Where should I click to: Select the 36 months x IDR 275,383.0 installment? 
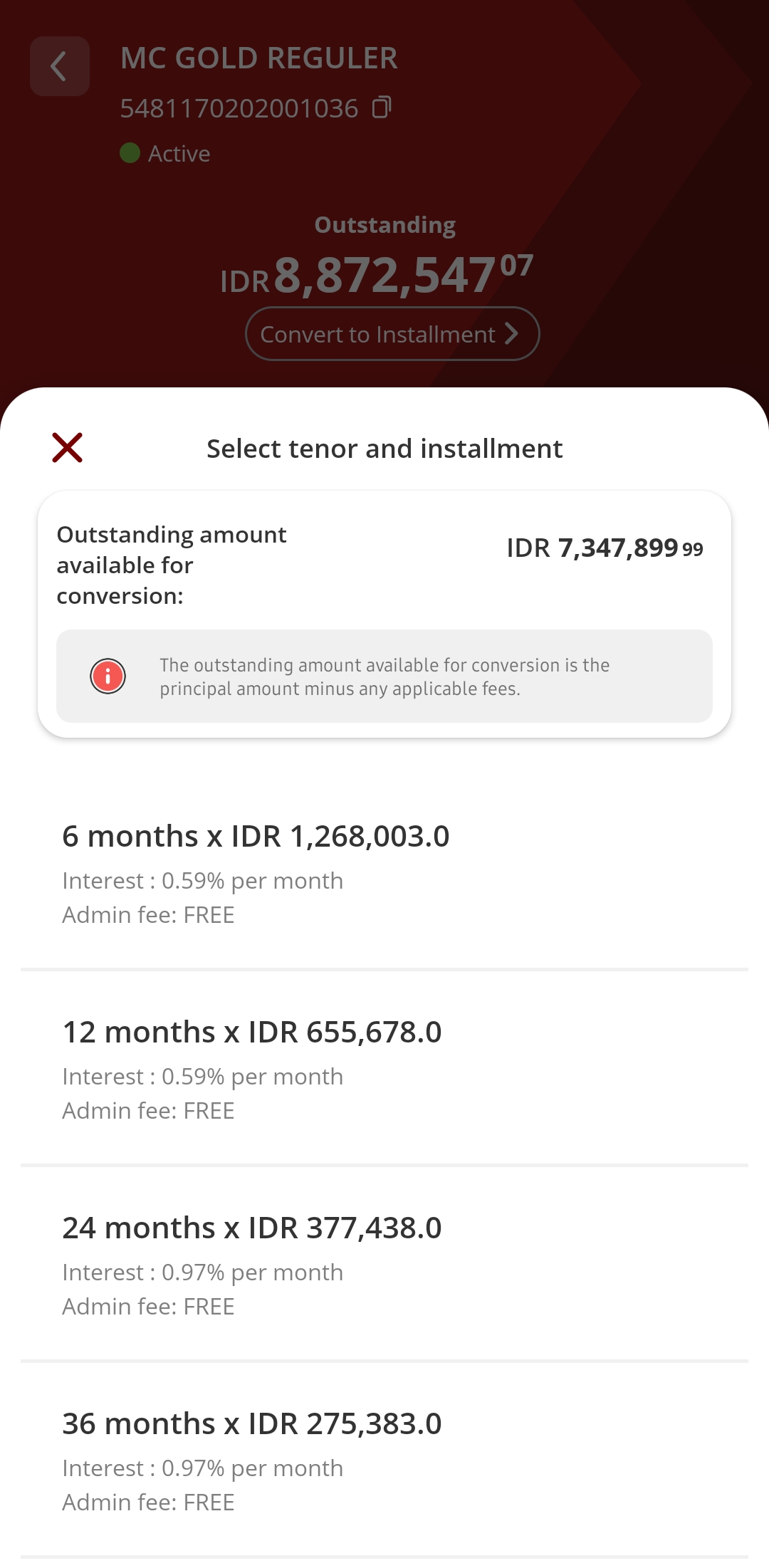coord(252,1424)
